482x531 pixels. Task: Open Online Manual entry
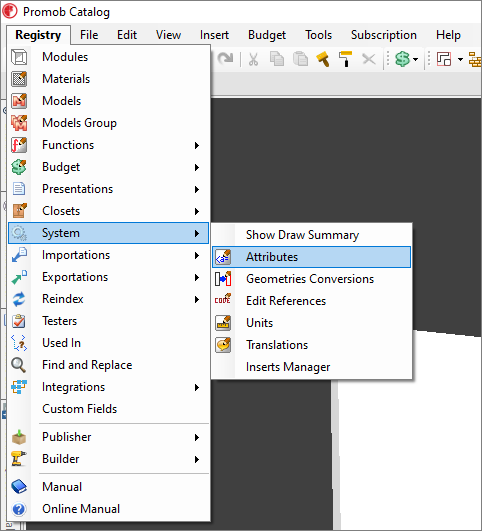(x=108, y=509)
